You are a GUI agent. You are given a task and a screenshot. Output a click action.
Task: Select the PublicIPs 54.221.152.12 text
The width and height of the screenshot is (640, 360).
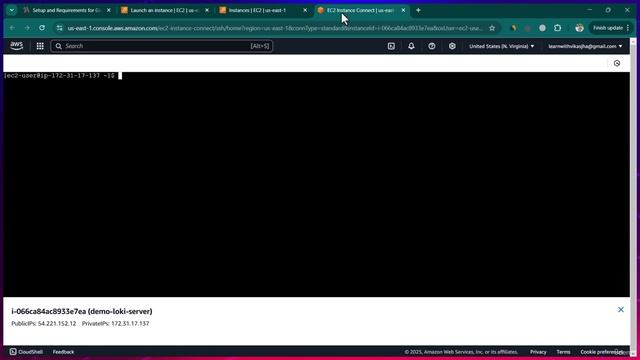(x=44, y=323)
